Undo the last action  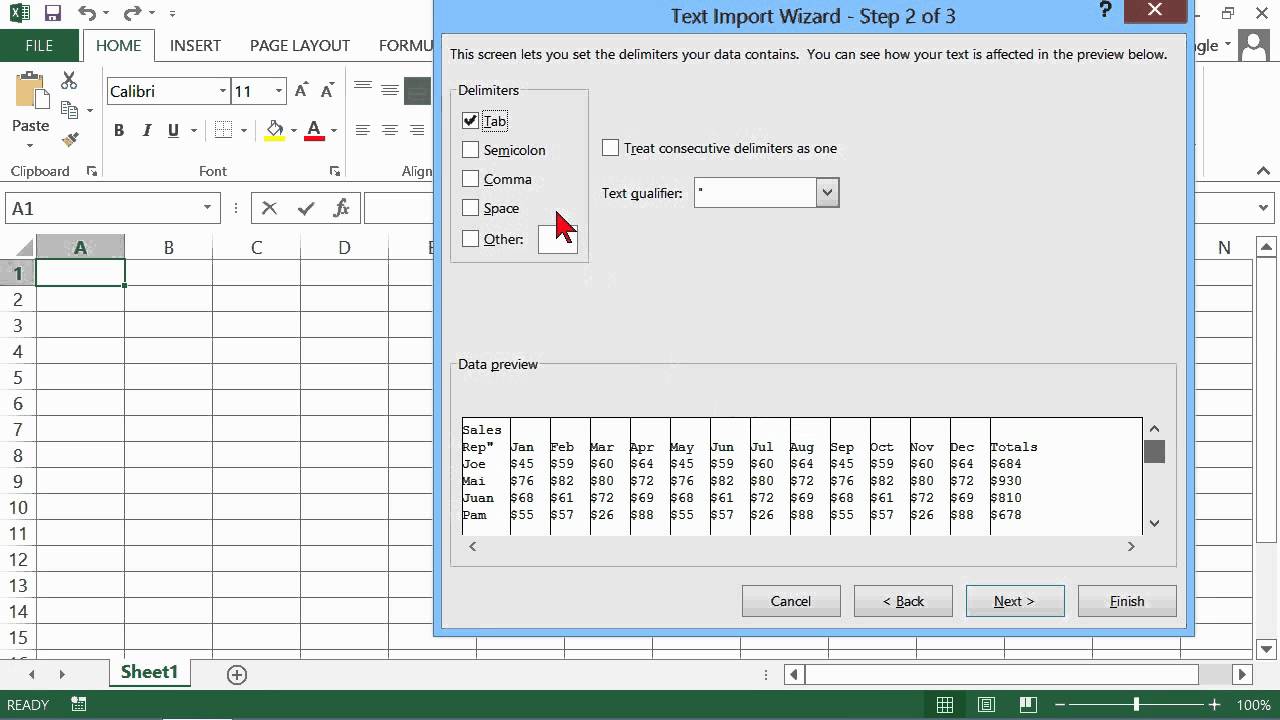click(86, 14)
